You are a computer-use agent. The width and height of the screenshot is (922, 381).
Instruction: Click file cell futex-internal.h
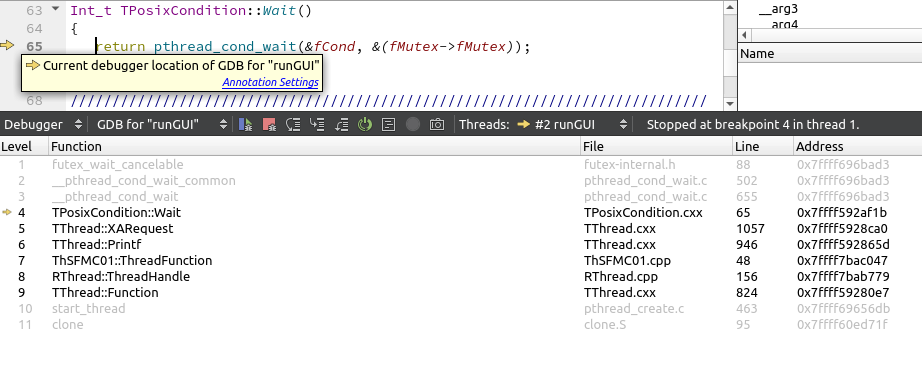click(x=629, y=165)
